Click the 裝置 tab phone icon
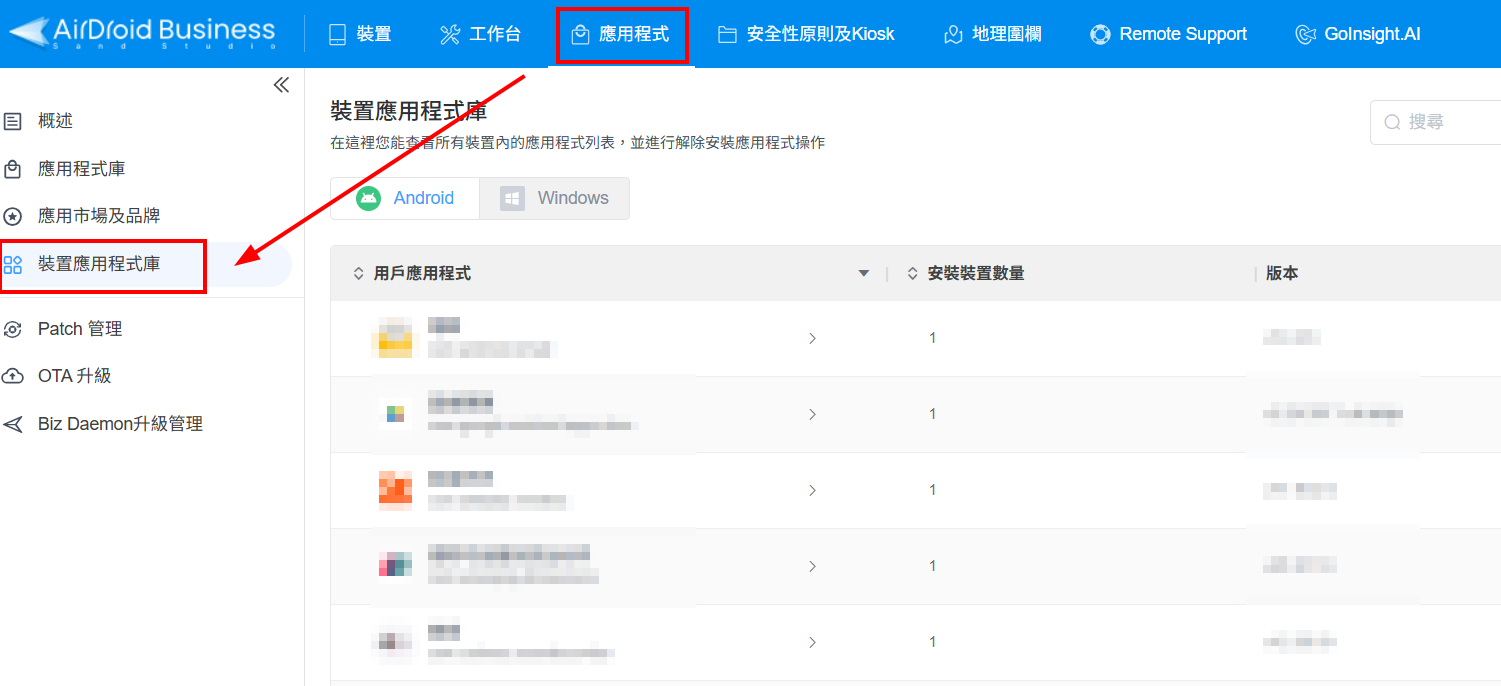Screen dimensions: 1501x686 click(338, 35)
